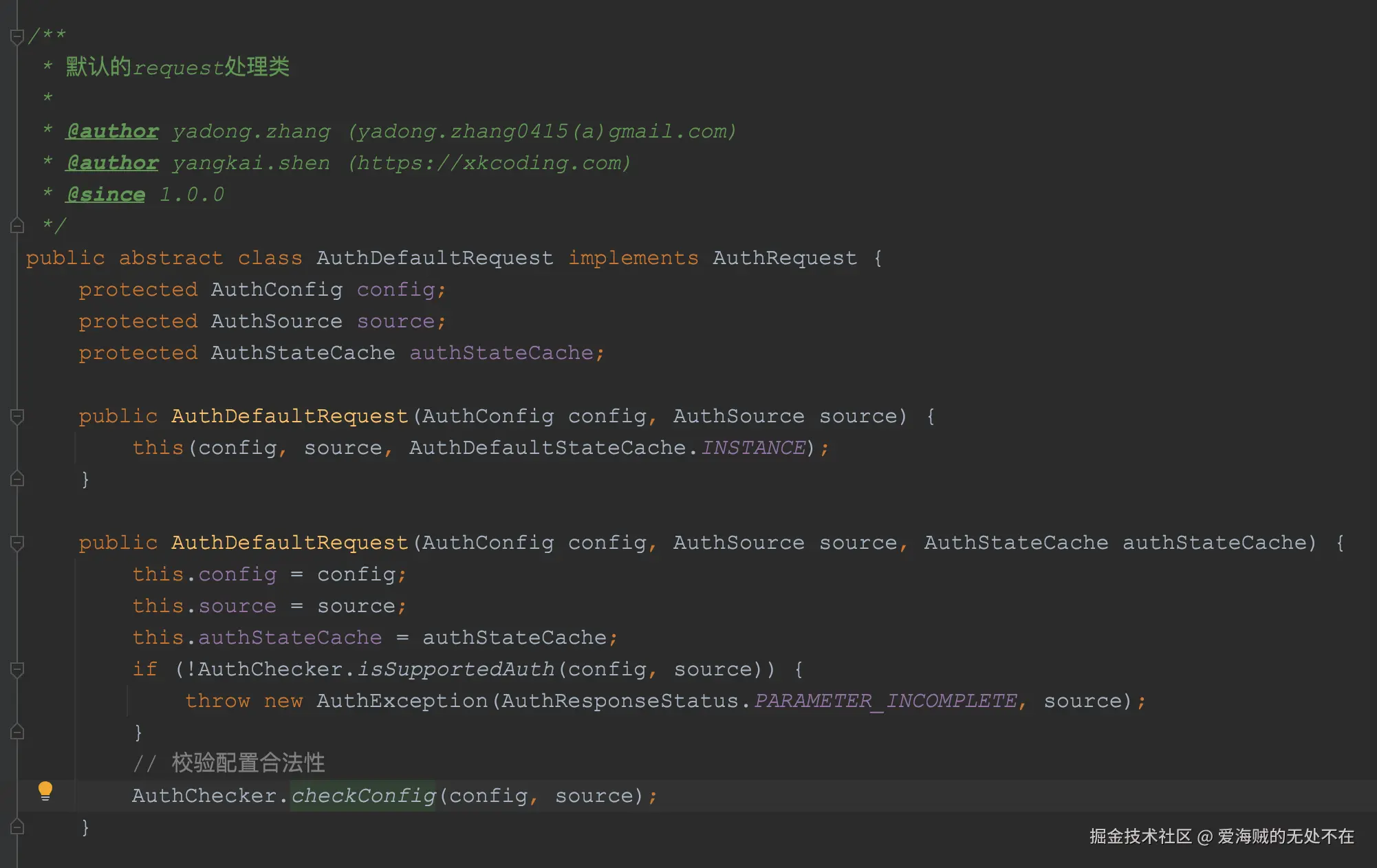This screenshot has height=868, width=1377.
Task: Click fold end marker of second constructor
Action: [18, 827]
